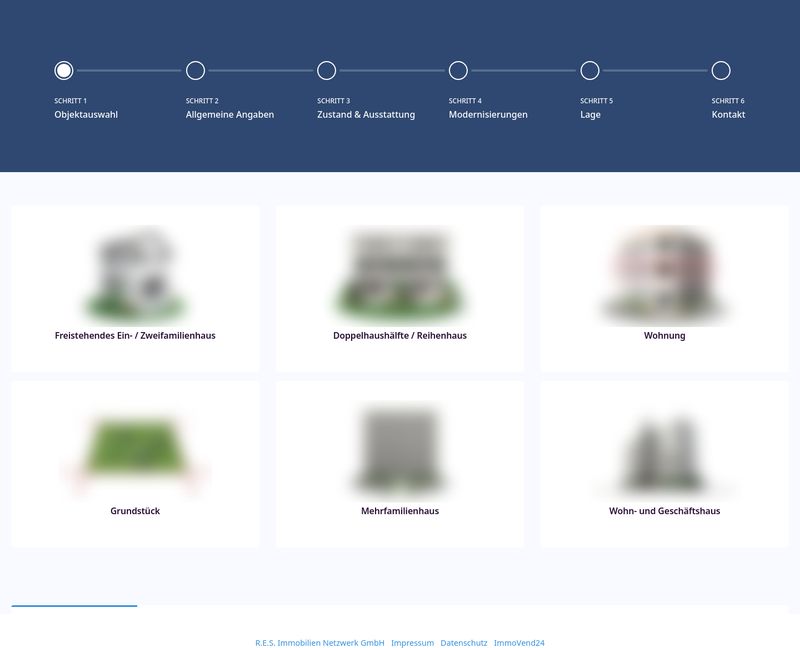The width and height of the screenshot is (800, 648).
Task: Click the Wohn- und Geschäftshaus label
Action: click(x=664, y=511)
